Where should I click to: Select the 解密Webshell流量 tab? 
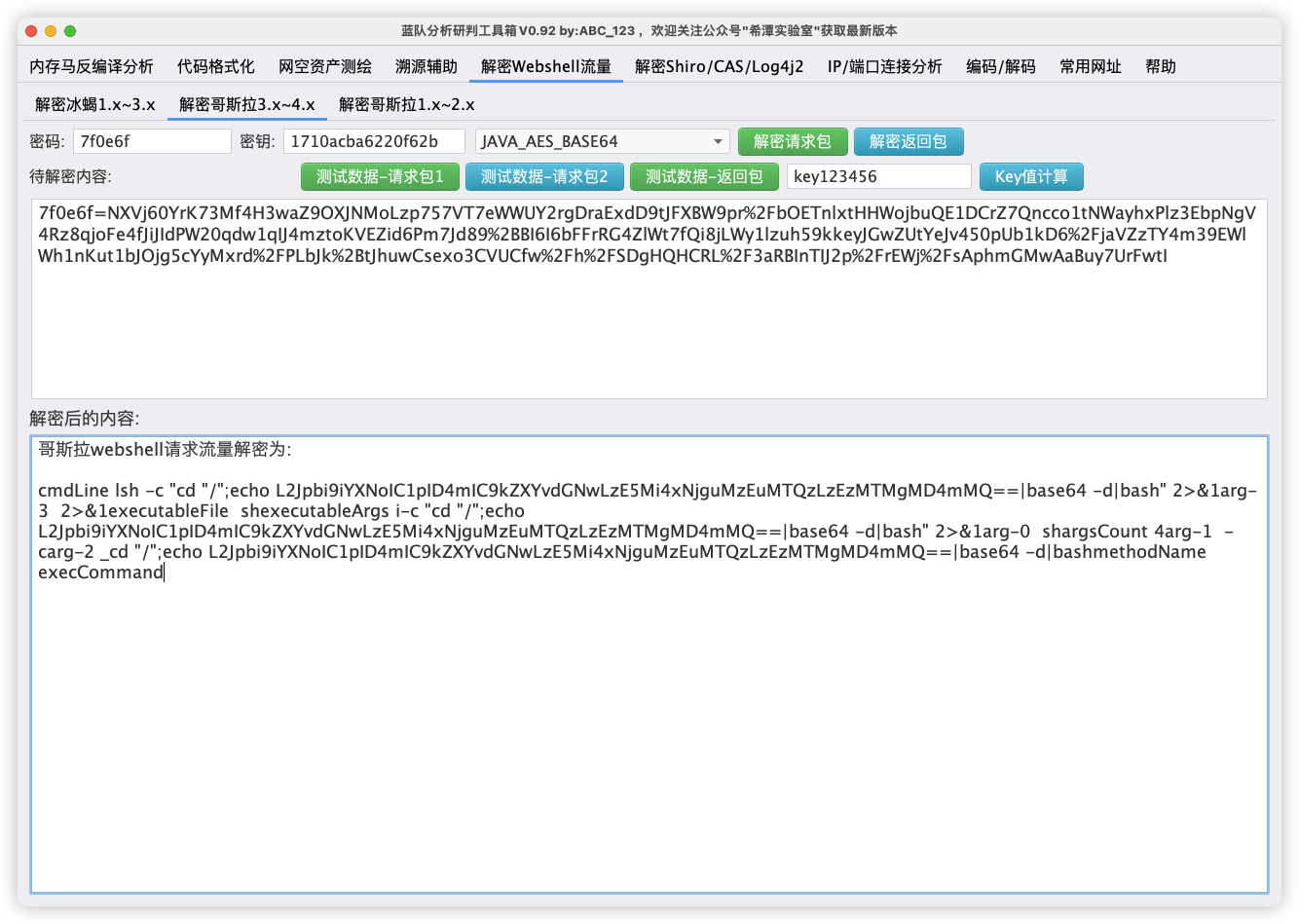pos(546,66)
